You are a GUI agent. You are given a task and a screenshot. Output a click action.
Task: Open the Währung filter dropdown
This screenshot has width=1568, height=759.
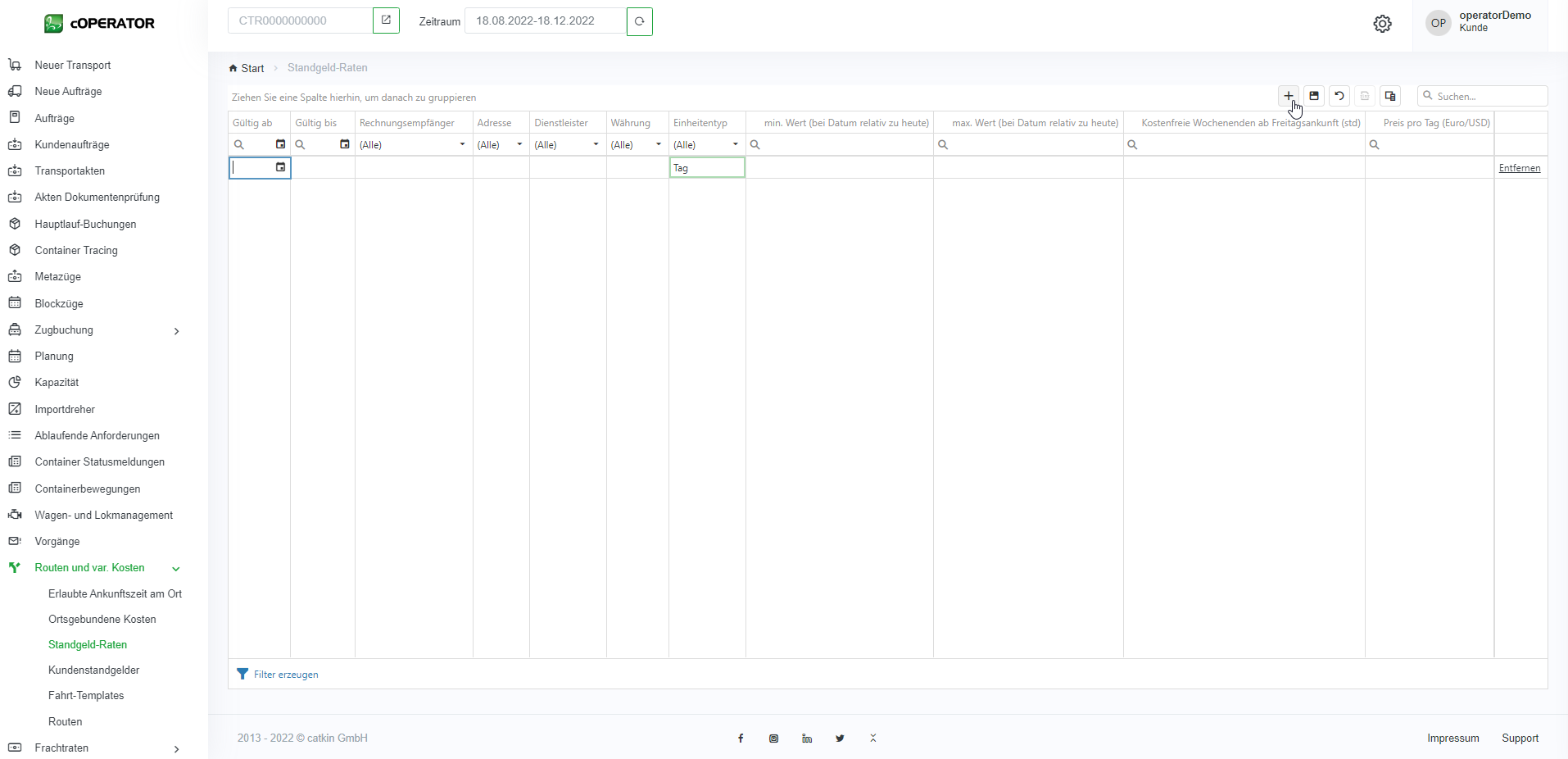658,145
